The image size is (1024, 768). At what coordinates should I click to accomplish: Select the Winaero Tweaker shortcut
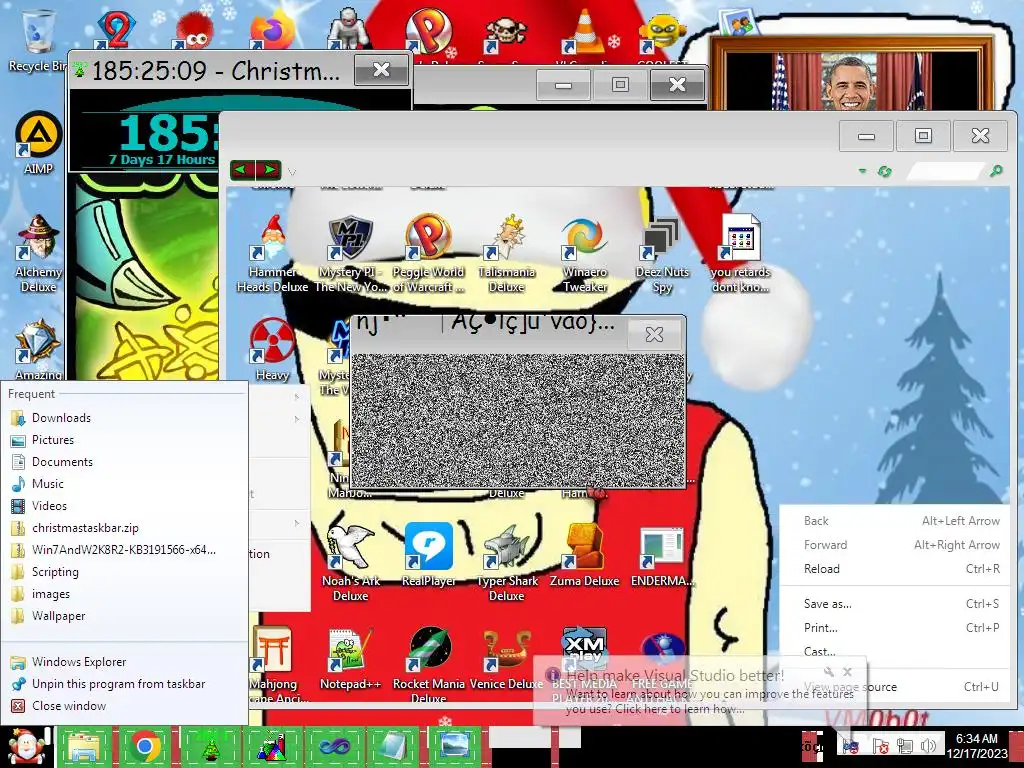(584, 253)
